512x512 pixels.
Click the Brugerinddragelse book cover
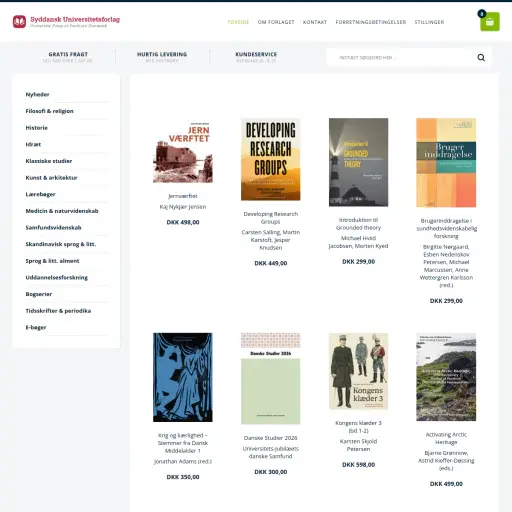pos(446,163)
